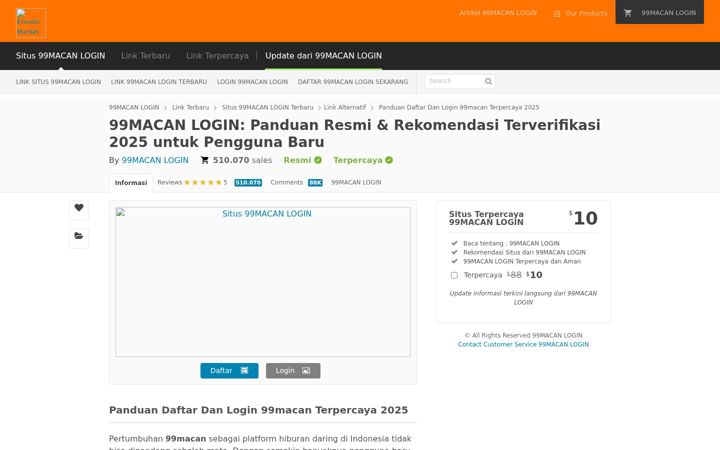Click '99MACAN LOGIN Terpercaya dan Aman' text
The image size is (720, 450).
[522, 261]
